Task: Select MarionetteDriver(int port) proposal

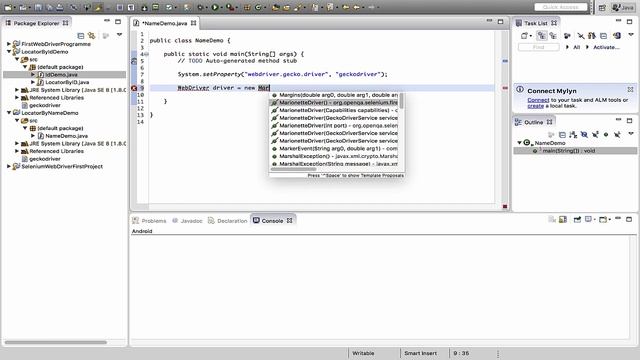Action: coord(334,125)
